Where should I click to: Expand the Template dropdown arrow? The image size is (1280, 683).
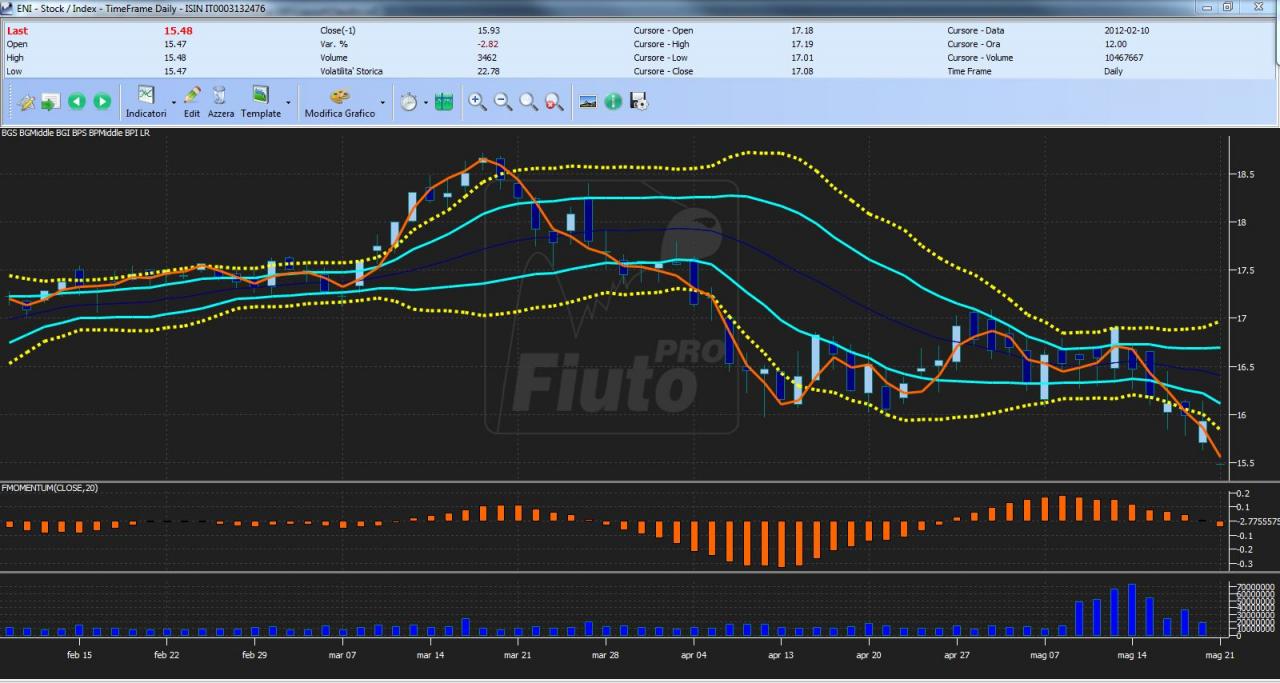click(288, 102)
